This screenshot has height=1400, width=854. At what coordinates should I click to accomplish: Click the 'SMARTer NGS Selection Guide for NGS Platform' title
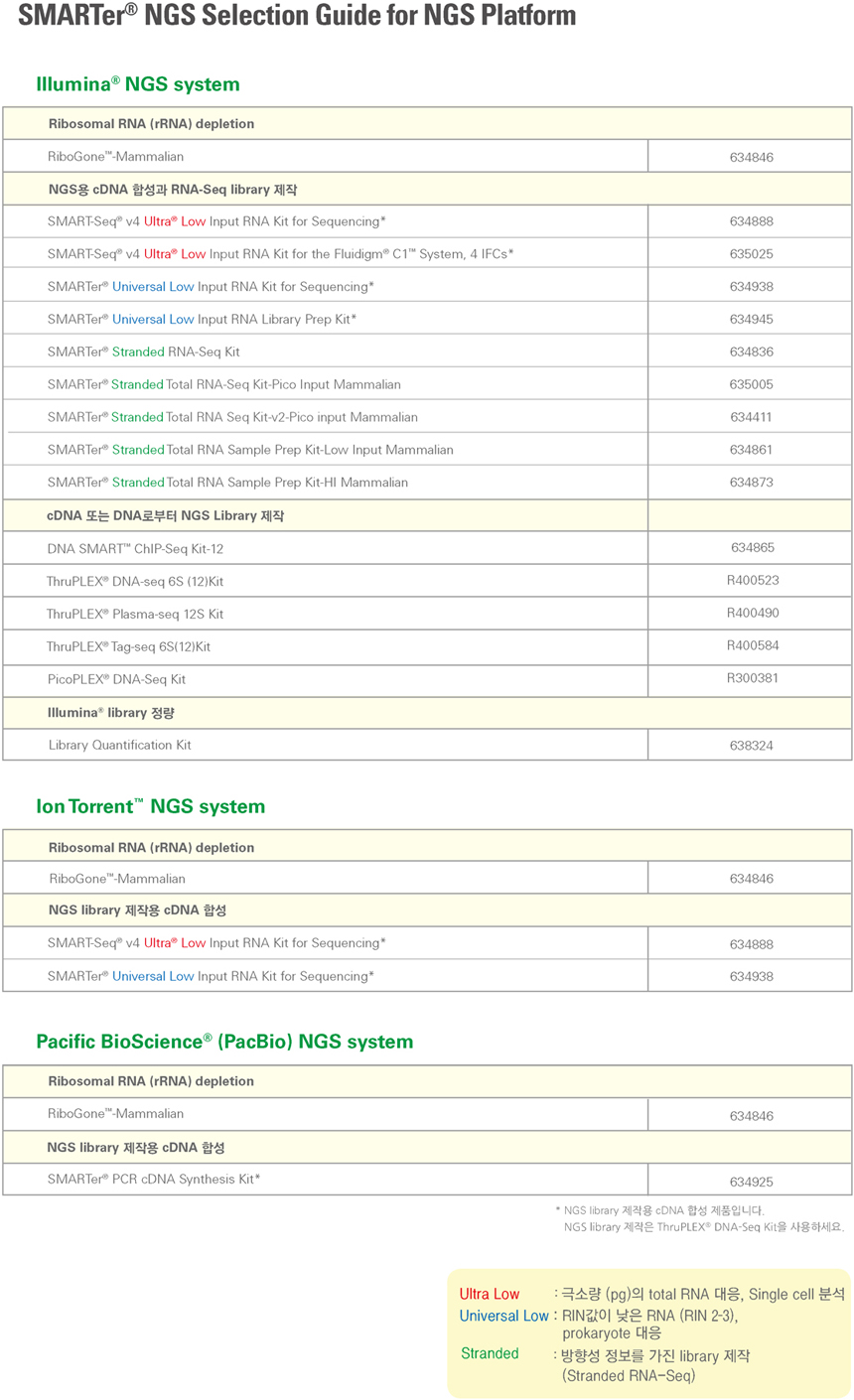[x=297, y=16]
